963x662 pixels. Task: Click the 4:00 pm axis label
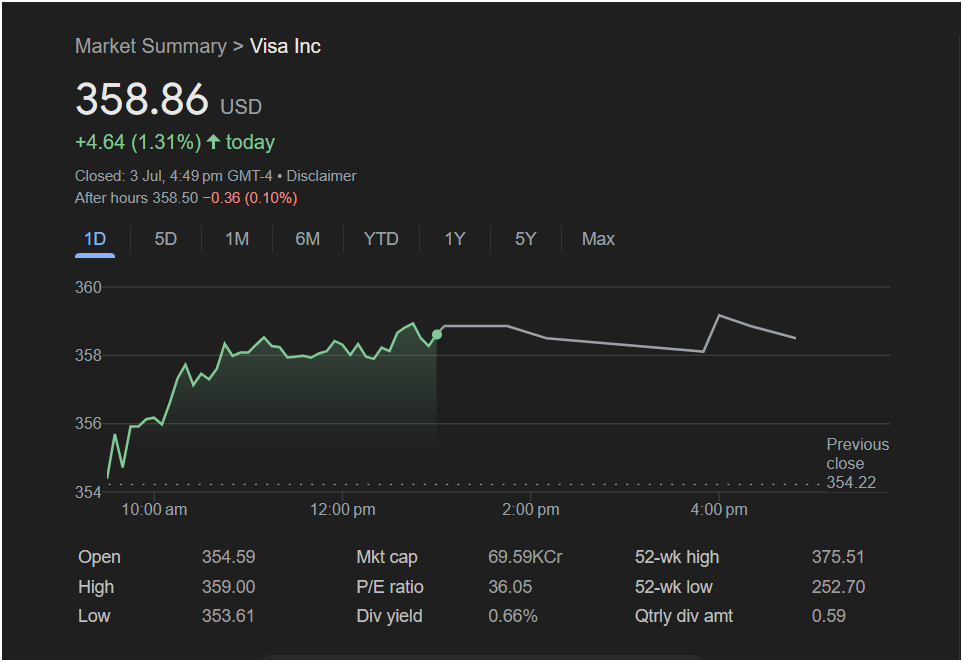[x=719, y=510]
